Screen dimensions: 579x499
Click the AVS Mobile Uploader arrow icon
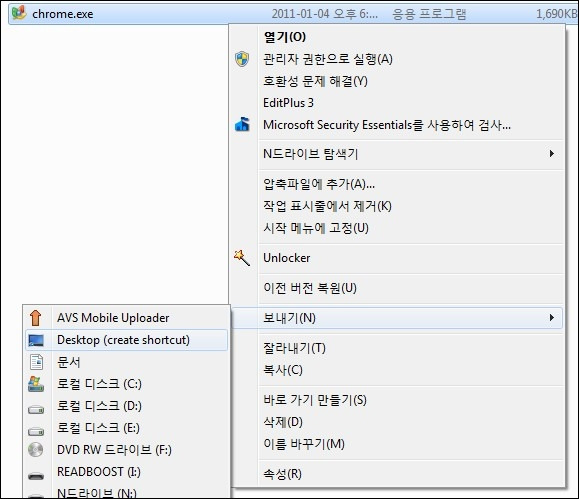tap(36, 318)
